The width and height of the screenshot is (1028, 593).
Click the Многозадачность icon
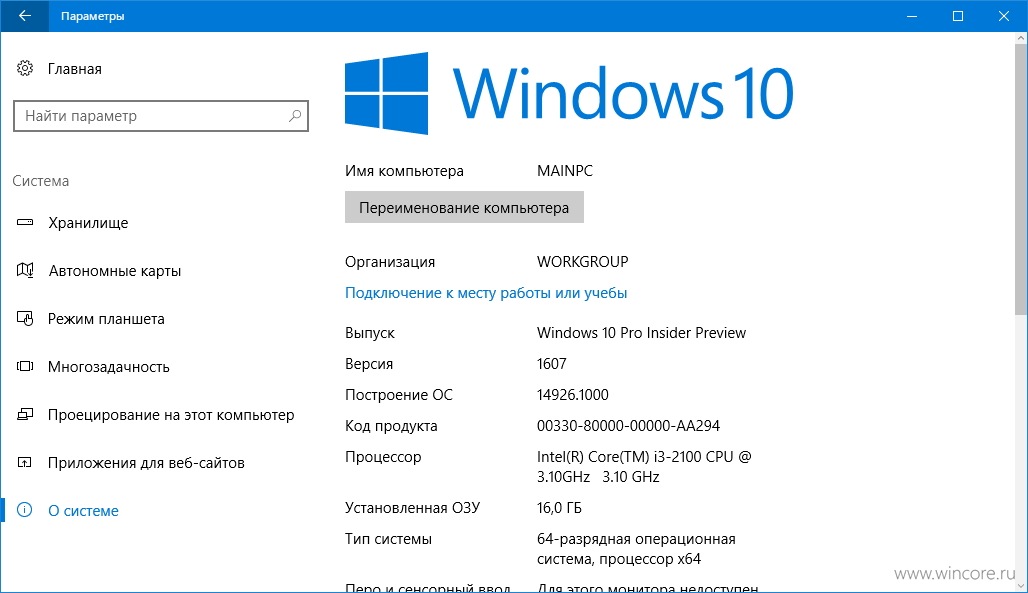coord(25,366)
